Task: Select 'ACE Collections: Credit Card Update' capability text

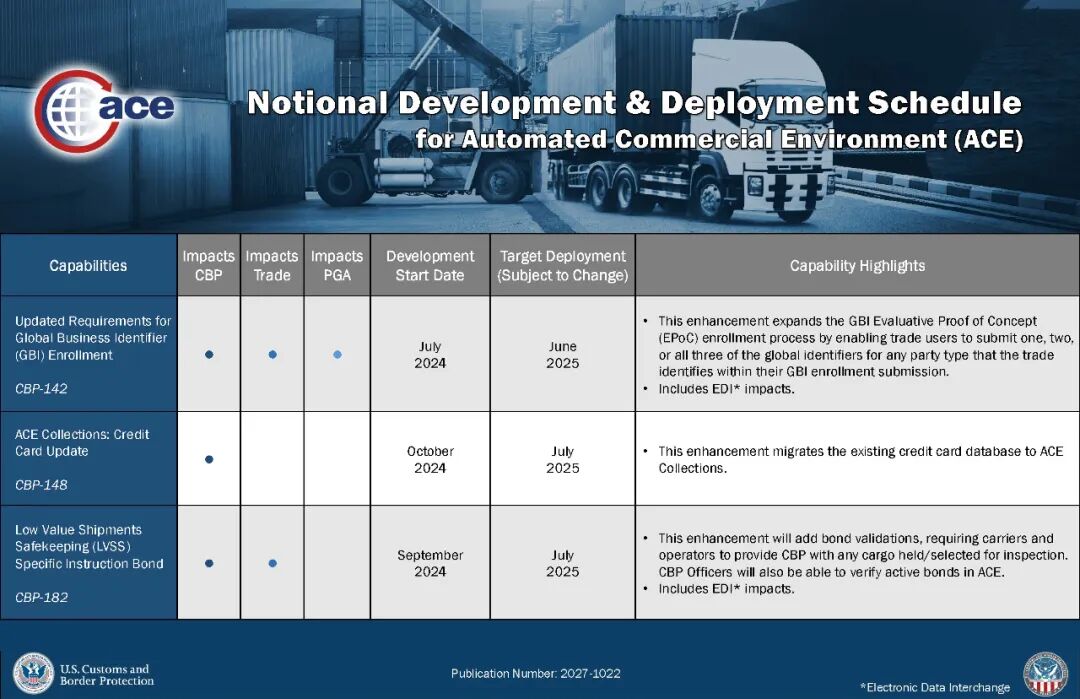Action: 82,443
